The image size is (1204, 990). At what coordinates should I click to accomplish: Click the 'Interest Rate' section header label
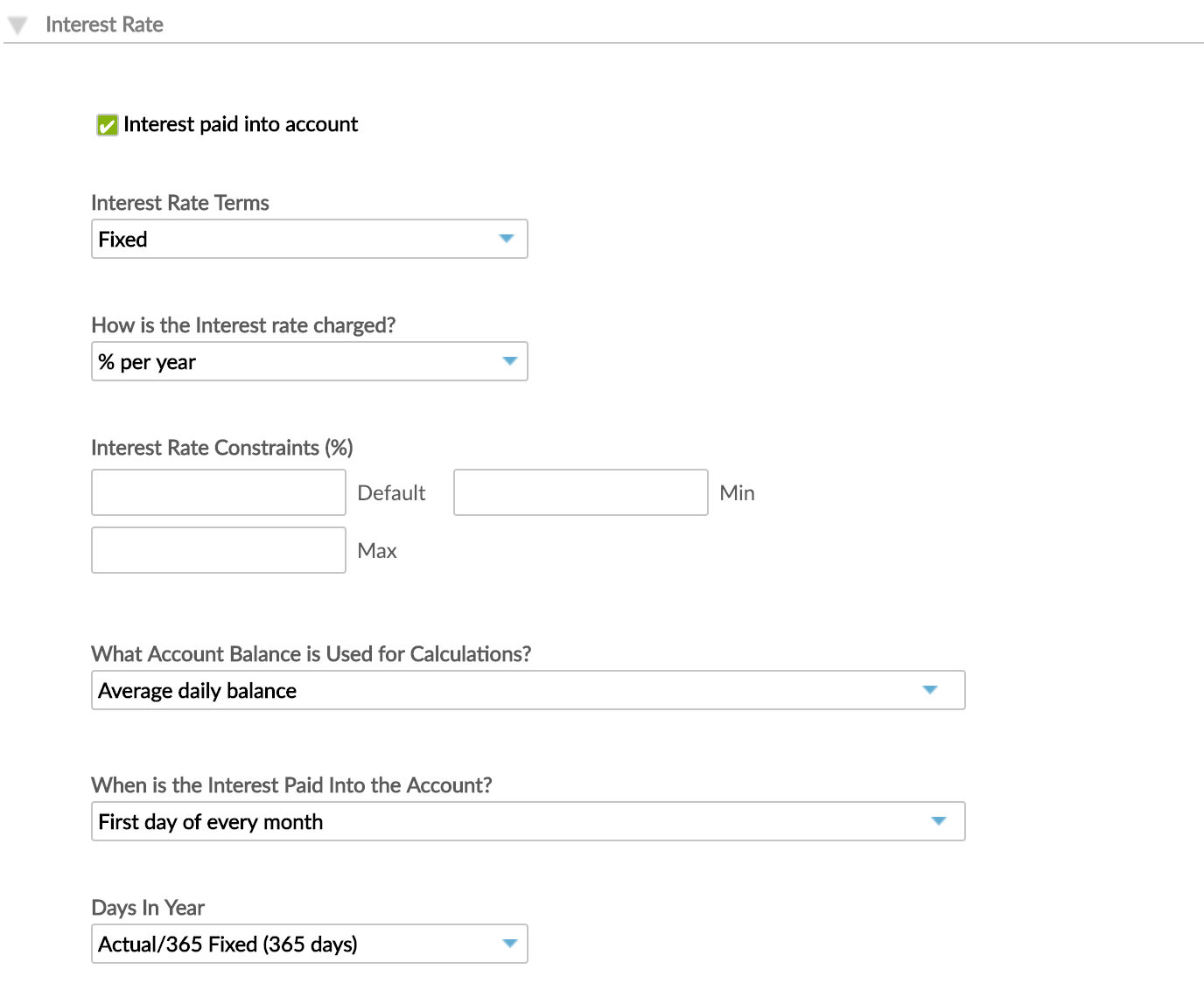pyautogui.click(x=105, y=24)
